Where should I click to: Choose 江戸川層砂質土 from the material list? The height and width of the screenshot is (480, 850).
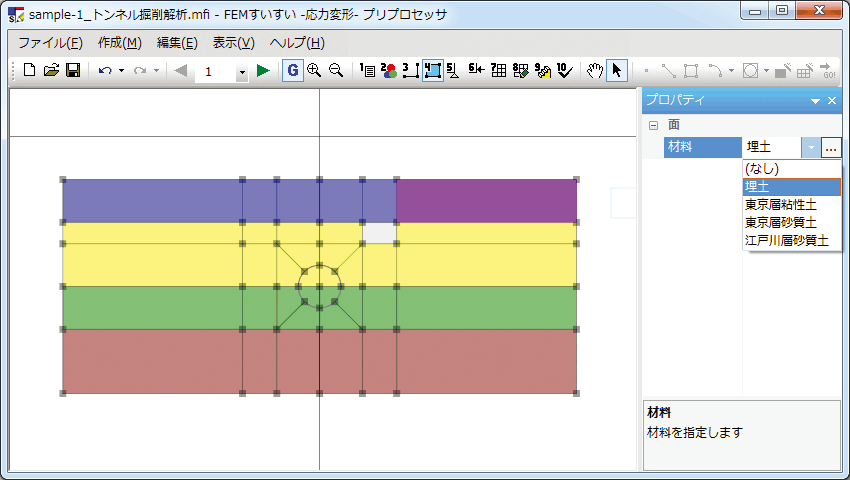click(x=791, y=240)
